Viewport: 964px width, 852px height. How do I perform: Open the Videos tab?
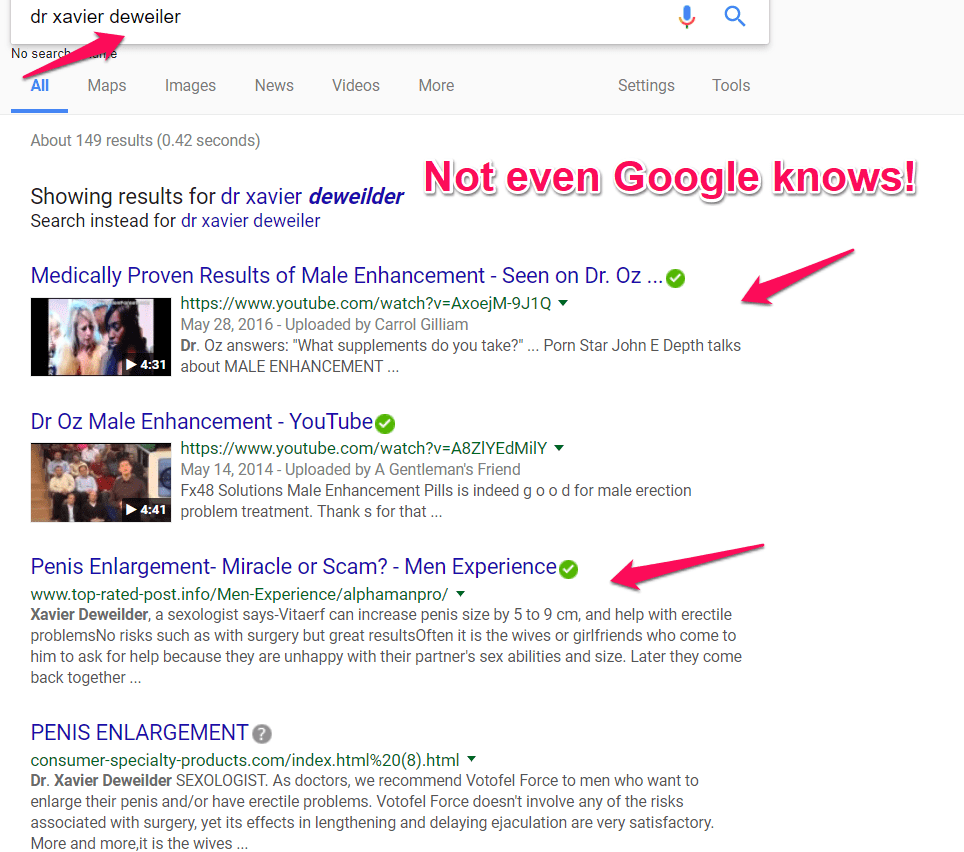[356, 85]
